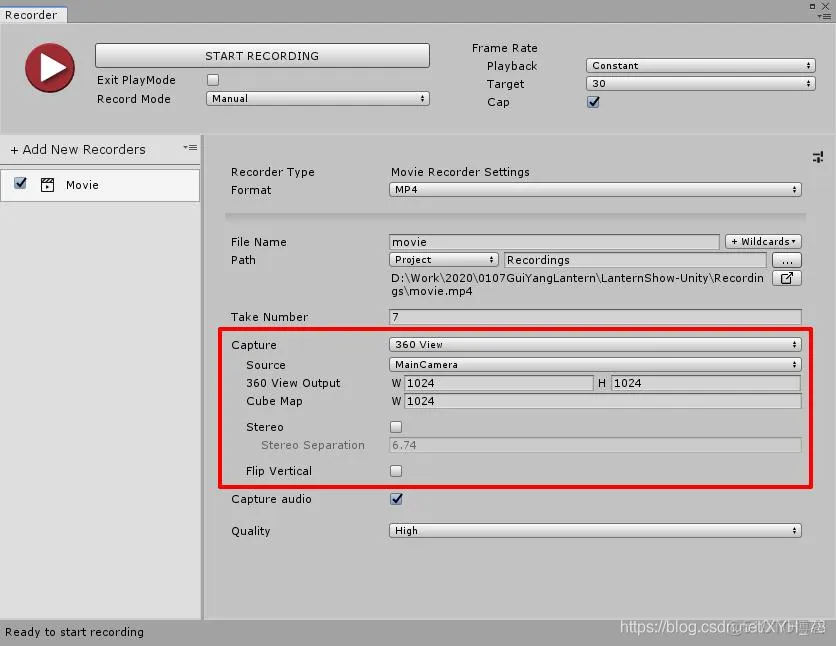Screen dimensions: 836x646
Task: Toggle the Exit PlayMode checkbox
Action: point(213,80)
